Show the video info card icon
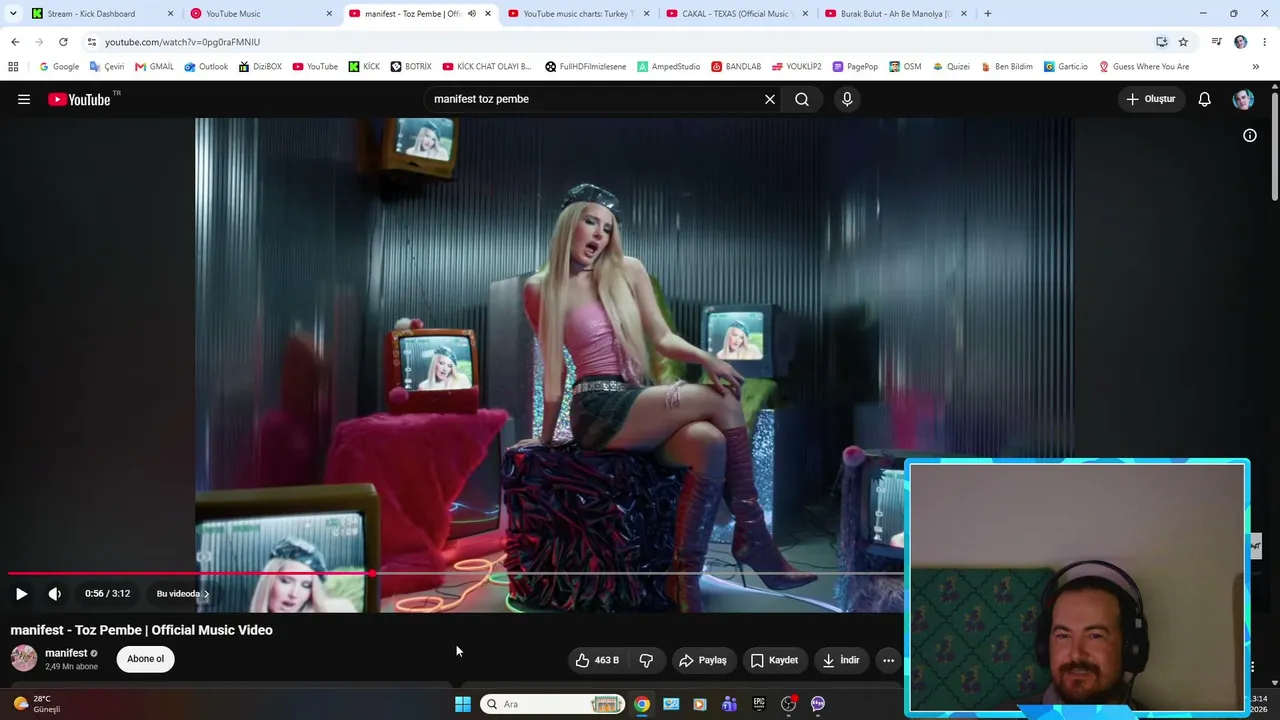 tap(1250, 135)
